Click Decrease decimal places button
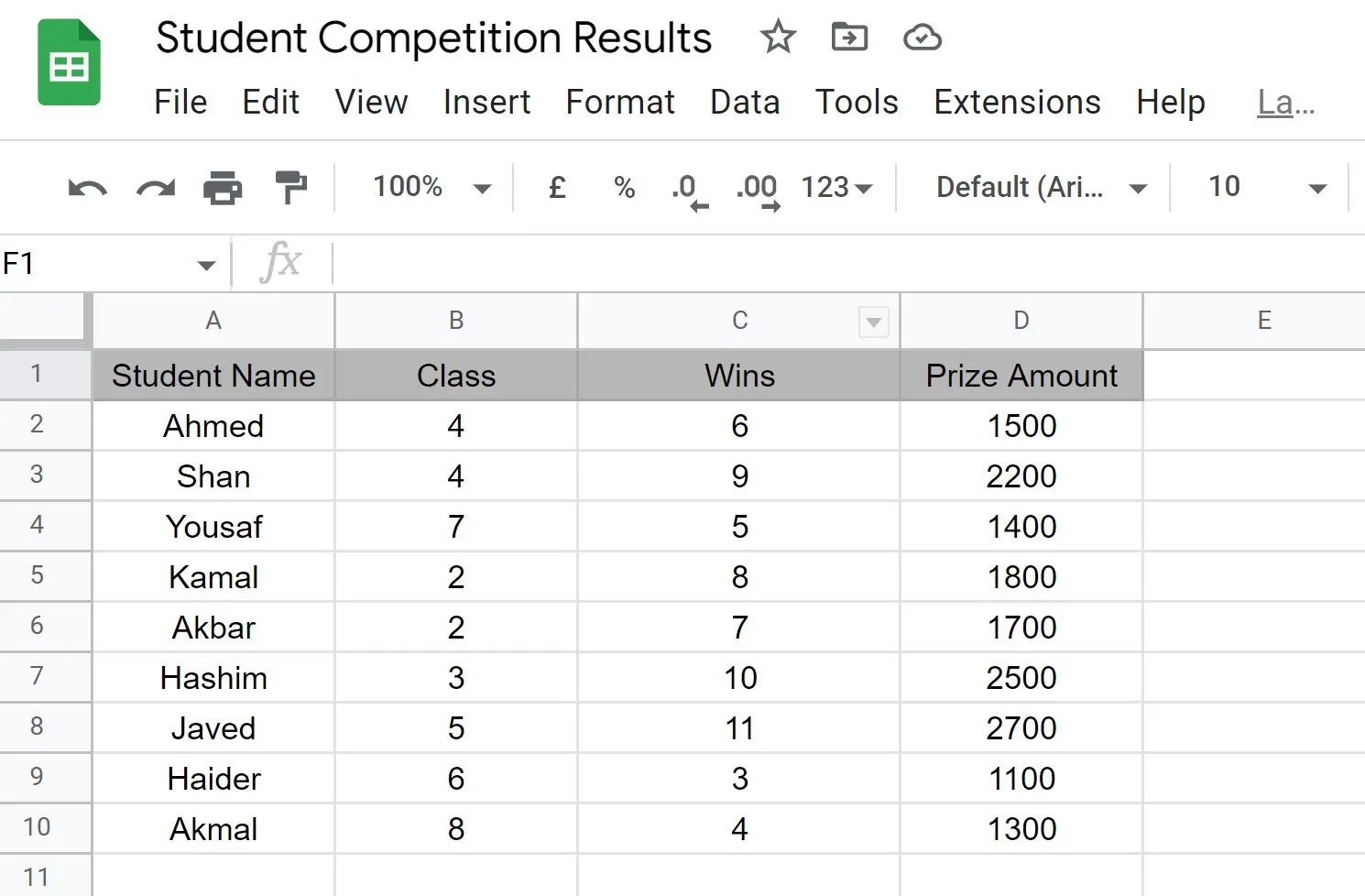 pos(689,191)
